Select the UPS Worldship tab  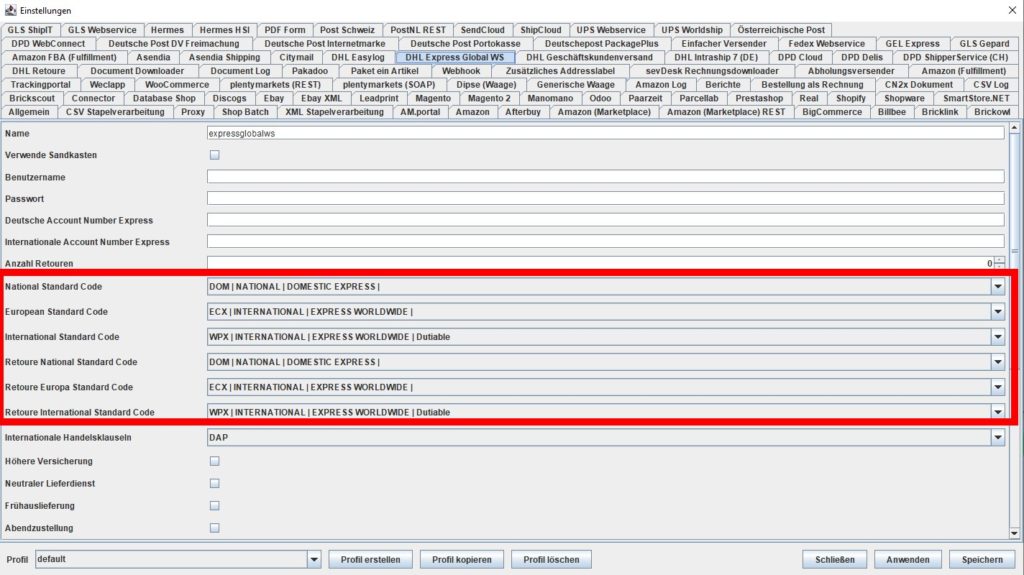click(692, 30)
